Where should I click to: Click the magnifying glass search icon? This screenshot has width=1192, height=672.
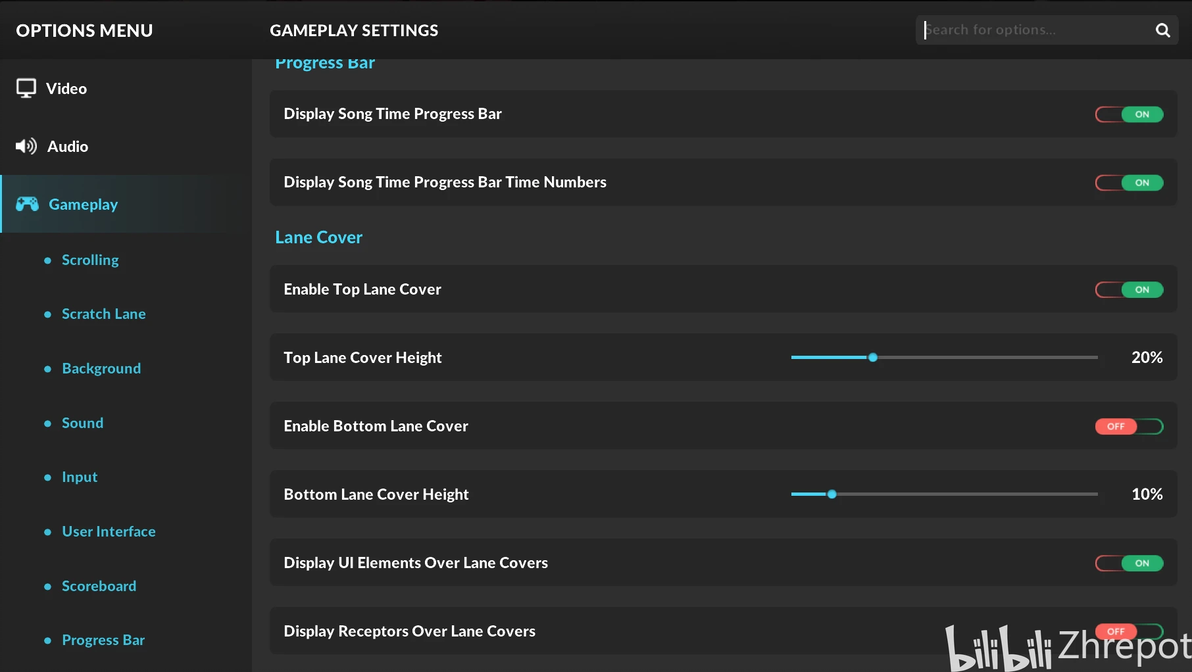(1162, 30)
